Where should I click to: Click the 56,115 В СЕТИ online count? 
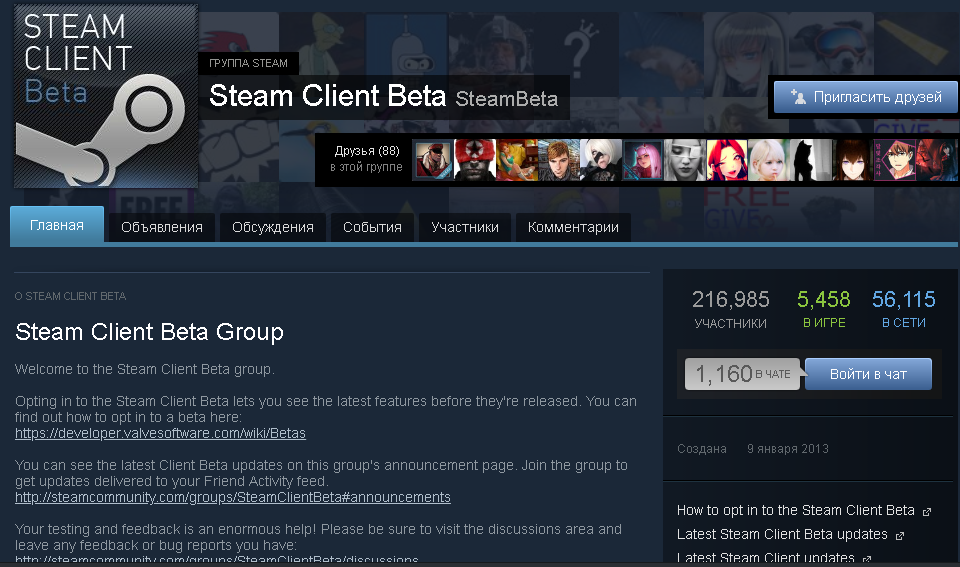click(904, 309)
